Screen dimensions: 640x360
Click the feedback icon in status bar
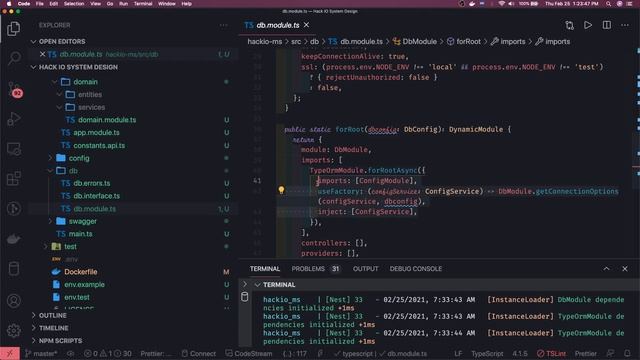(x=611, y=353)
